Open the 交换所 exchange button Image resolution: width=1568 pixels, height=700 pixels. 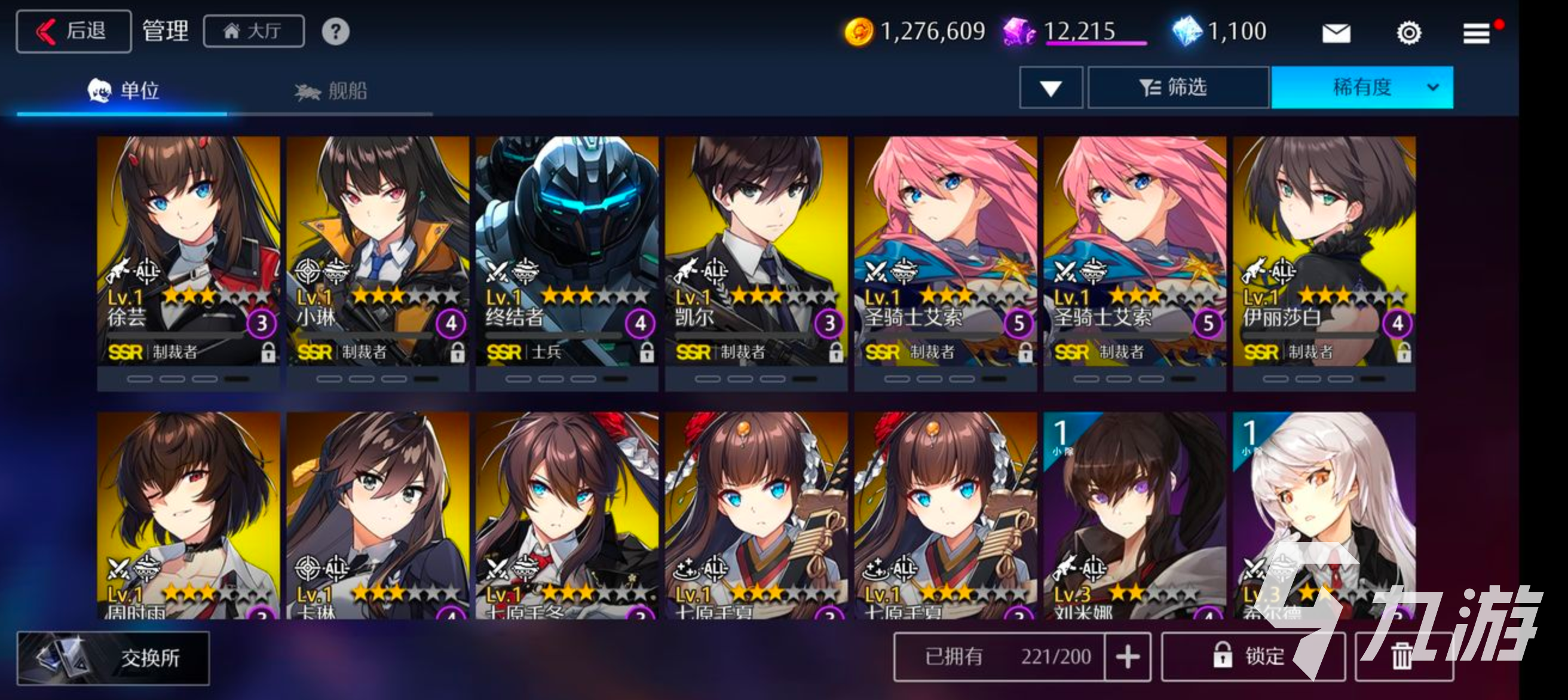tap(113, 658)
